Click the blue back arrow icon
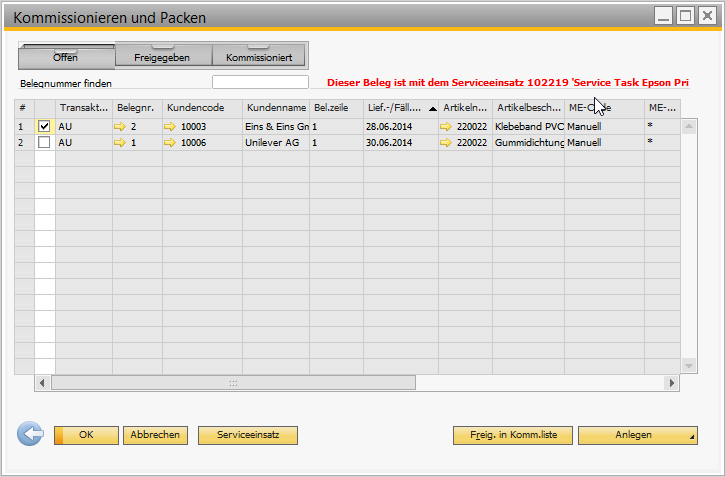This screenshot has height=477, width=726. [31, 434]
